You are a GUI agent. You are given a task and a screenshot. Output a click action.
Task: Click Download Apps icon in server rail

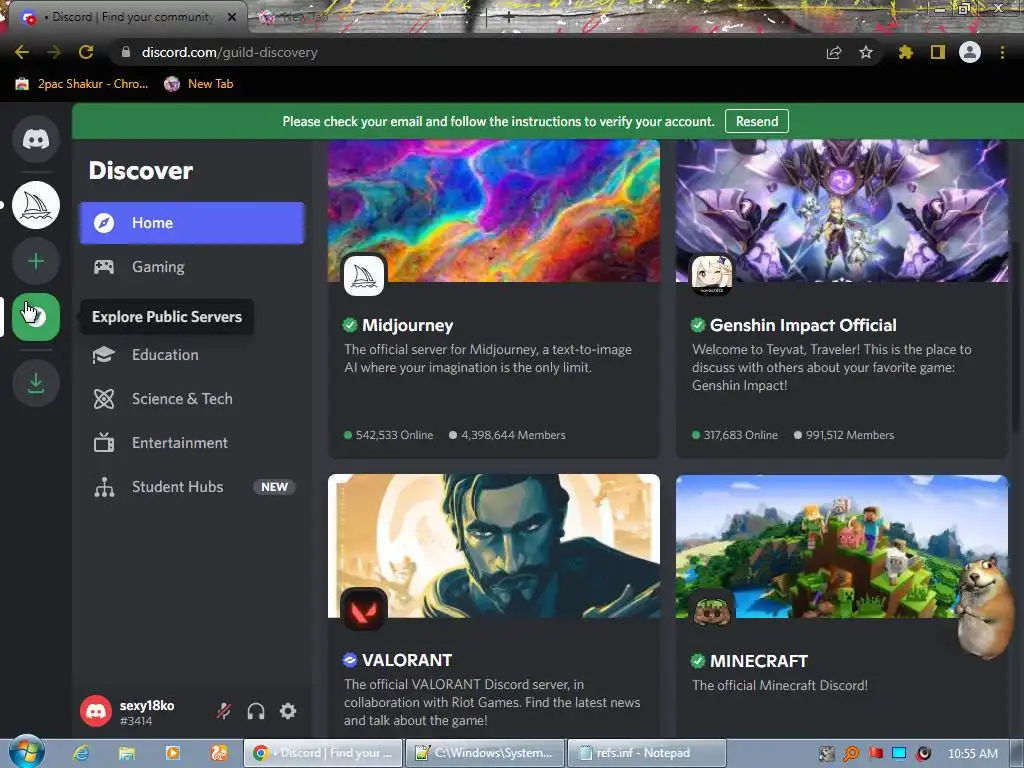[x=36, y=383]
